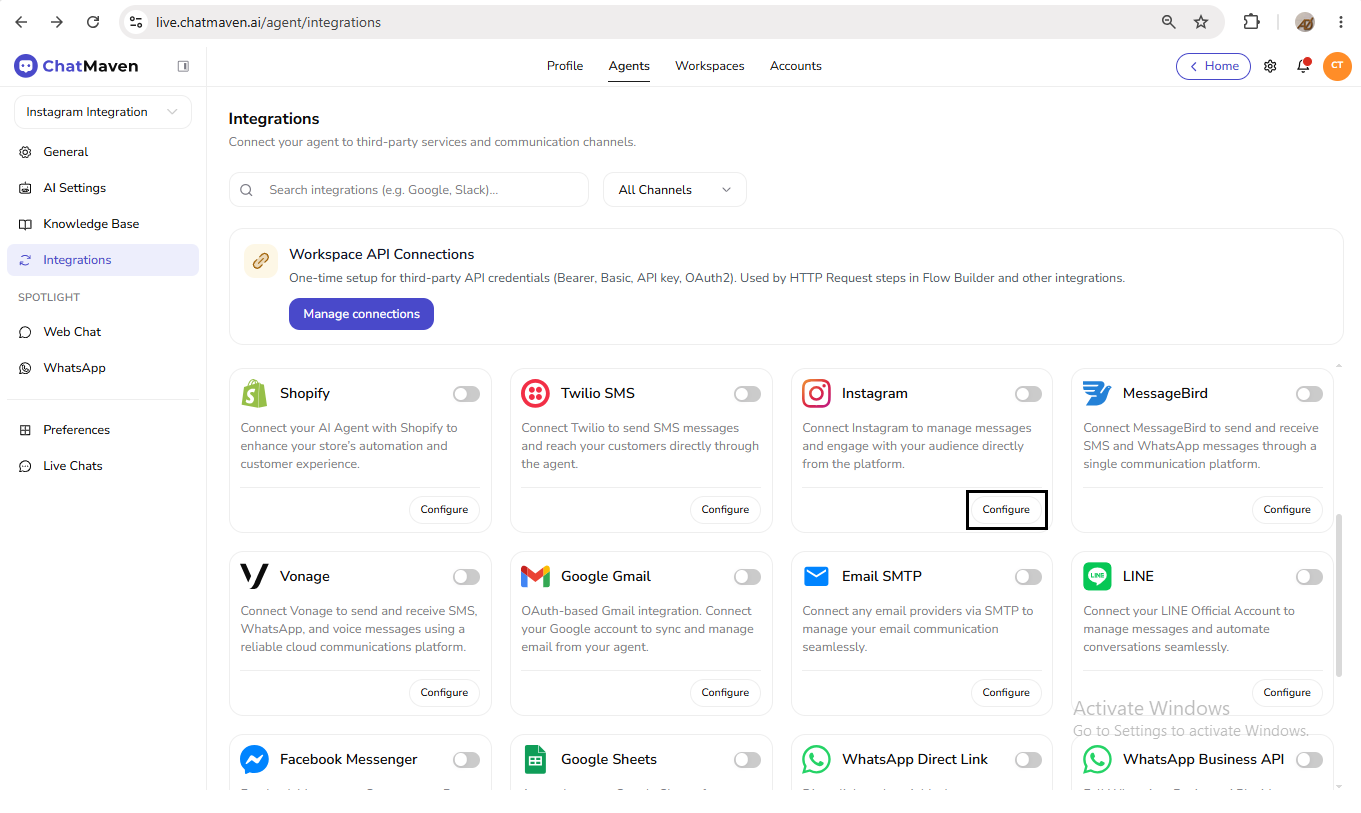1361x813 pixels.
Task: Open AI Settings in the sidebar
Action: [103, 188]
